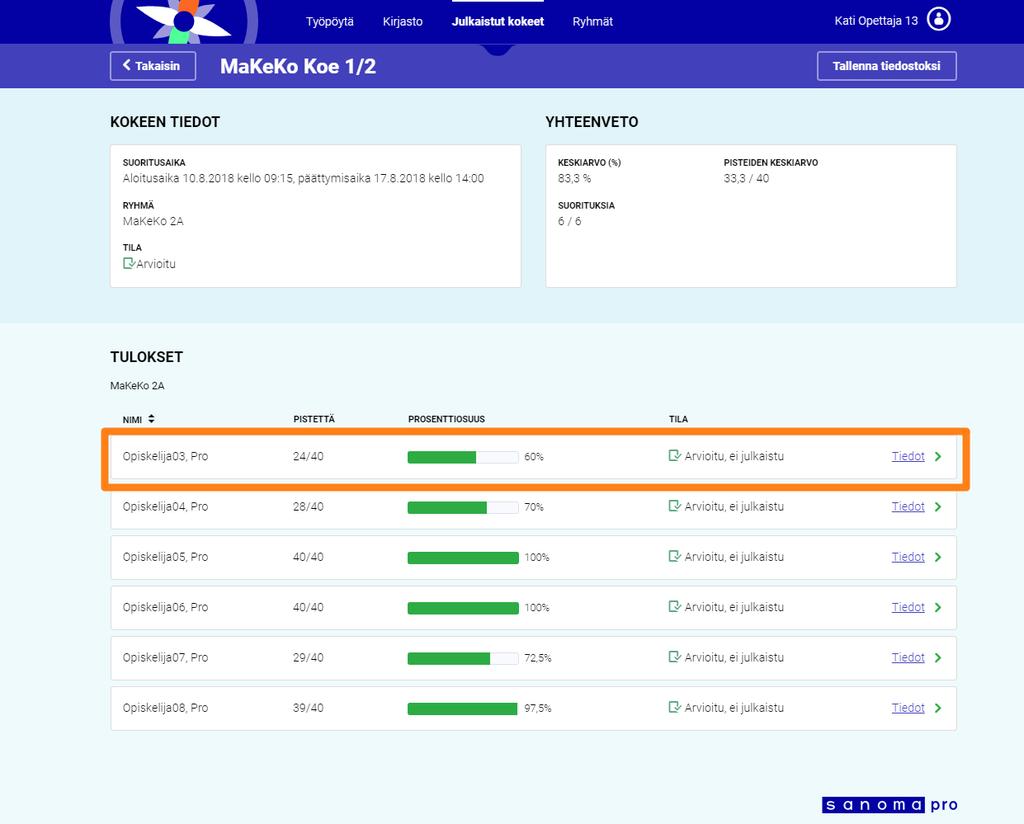The height and width of the screenshot is (824, 1024).
Task: Click the average value 83,3 %
Action: [575, 178]
